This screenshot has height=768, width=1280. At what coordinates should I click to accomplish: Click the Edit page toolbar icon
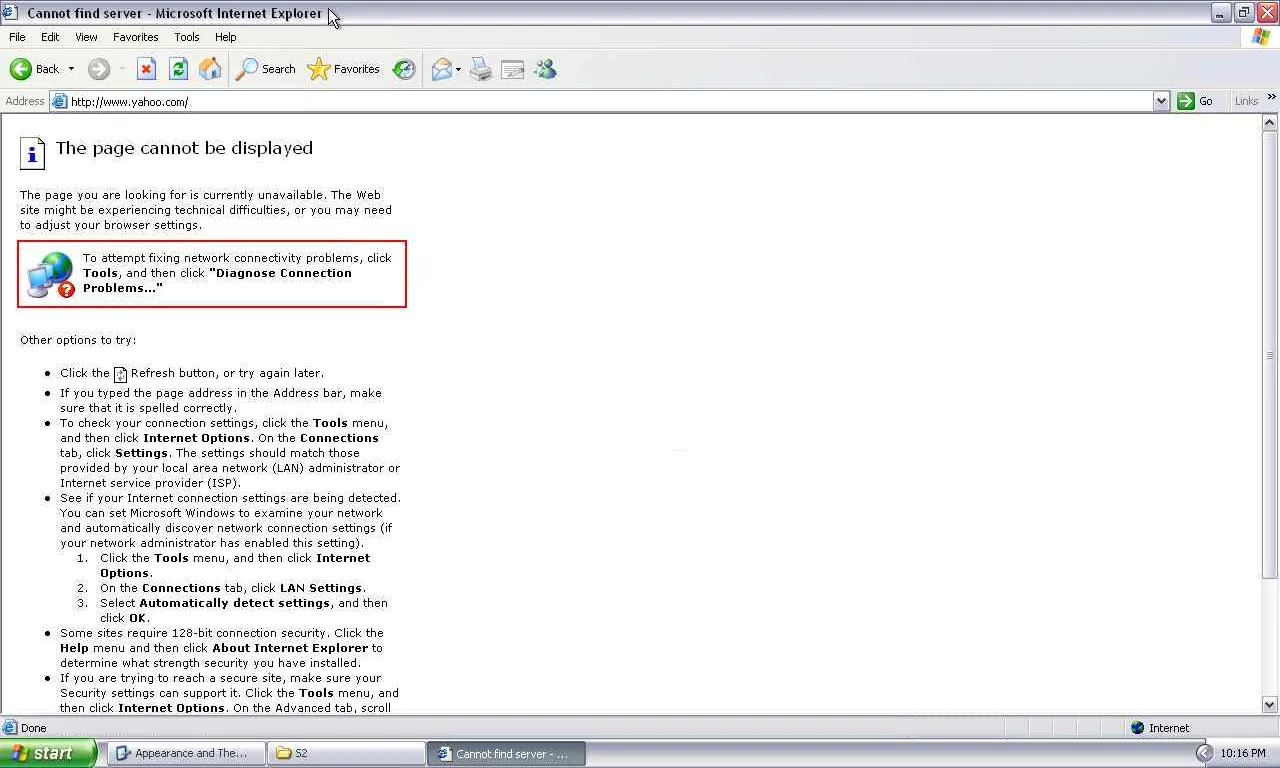tap(513, 69)
